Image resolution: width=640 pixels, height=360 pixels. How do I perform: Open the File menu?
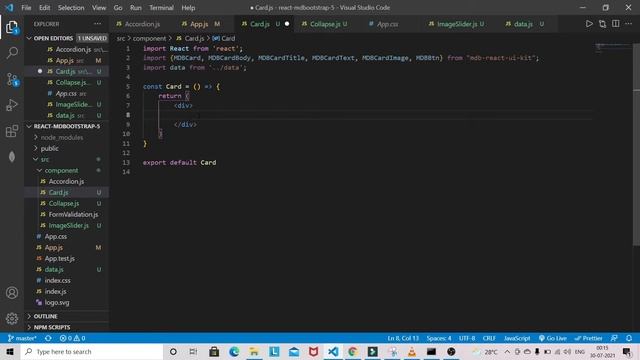(26, 8)
